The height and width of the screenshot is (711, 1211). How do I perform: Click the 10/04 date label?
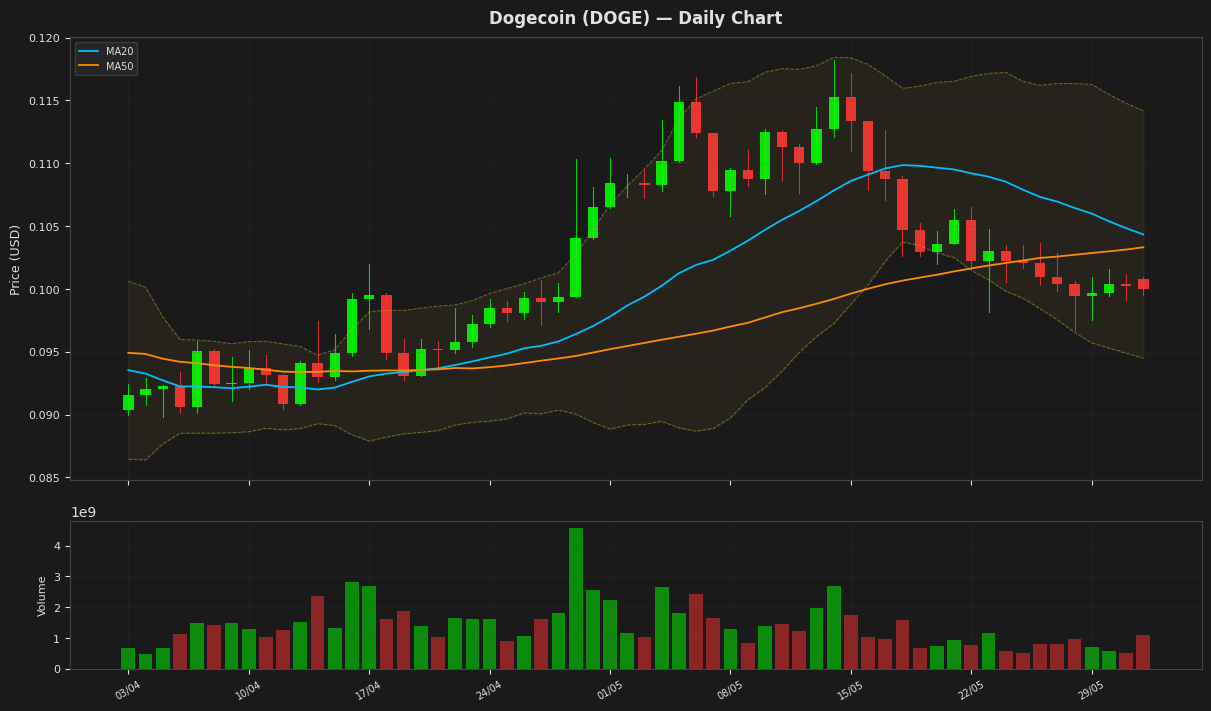tap(248, 690)
